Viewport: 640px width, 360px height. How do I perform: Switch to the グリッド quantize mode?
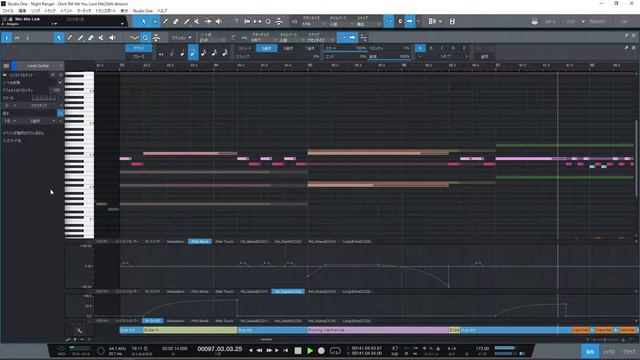(138, 48)
